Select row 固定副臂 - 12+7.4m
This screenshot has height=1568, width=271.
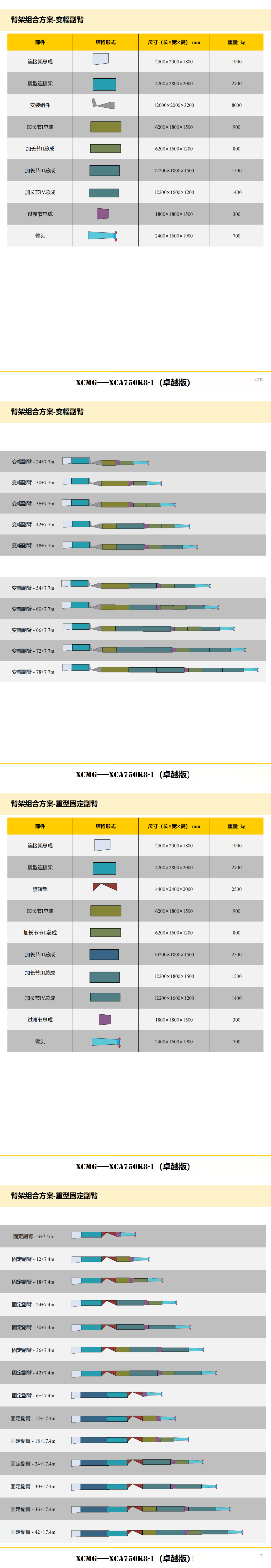click(133, 1259)
